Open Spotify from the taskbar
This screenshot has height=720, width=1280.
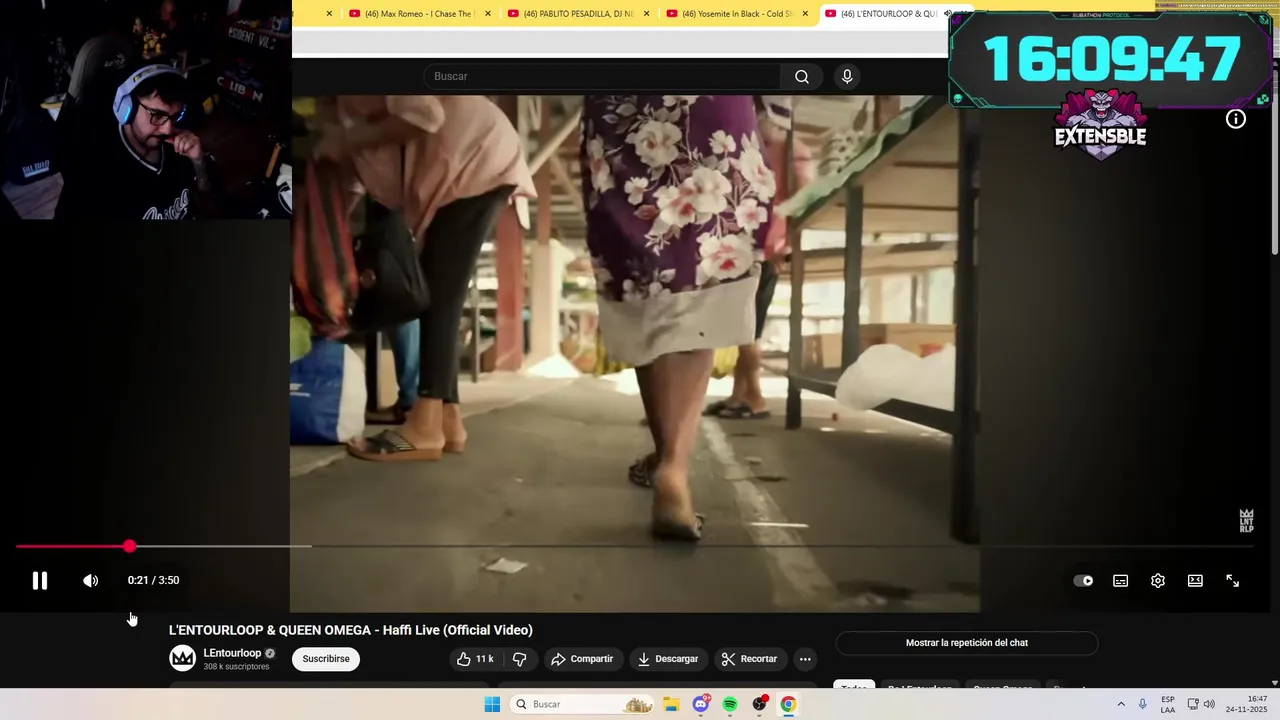[x=730, y=704]
